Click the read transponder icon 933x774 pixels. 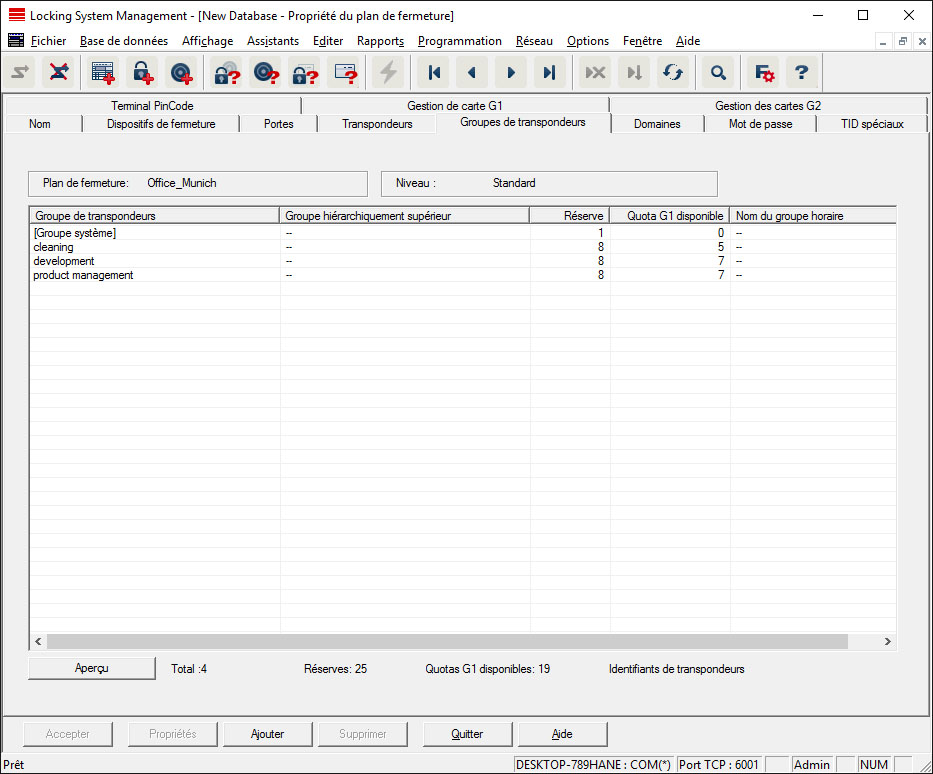[x=265, y=73]
